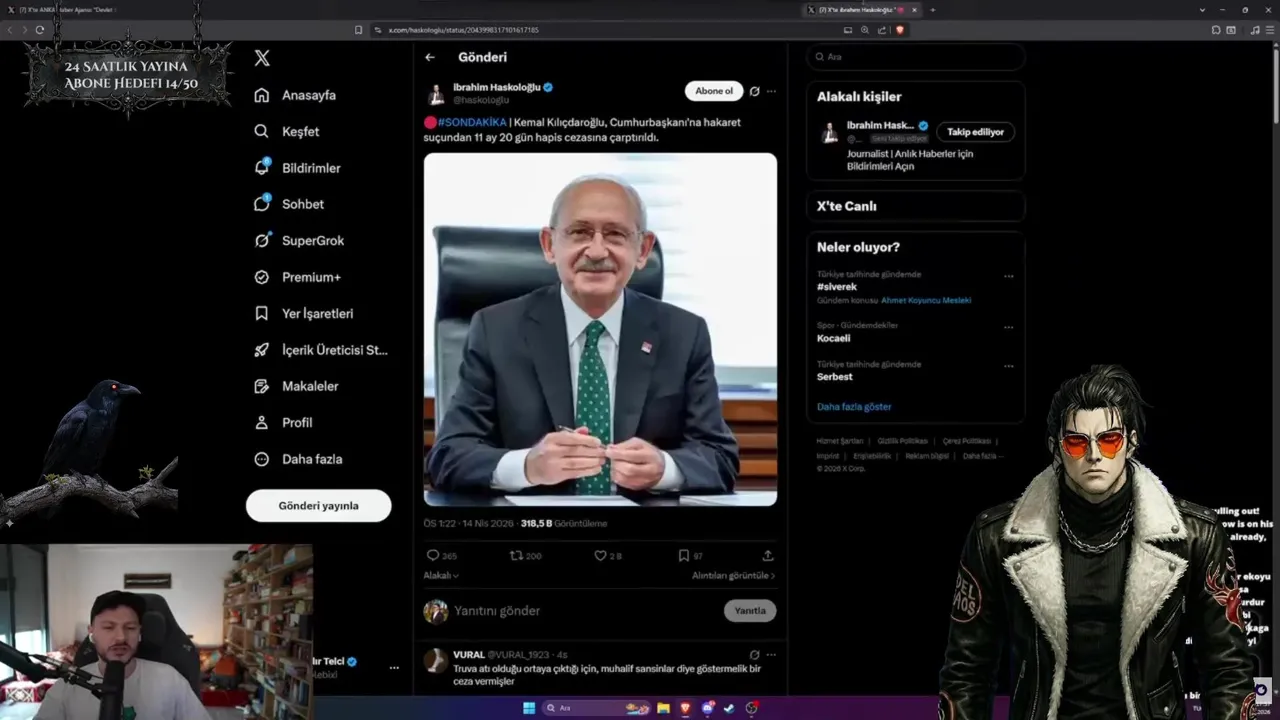
Task: Click Alıntıları görüntüle link
Action: point(733,576)
